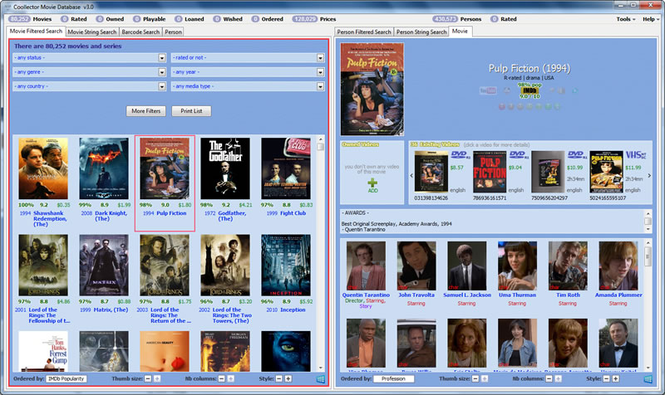Open Quentin Tarantino person link
Screen dimensions: 665x395
tap(366, 295)
